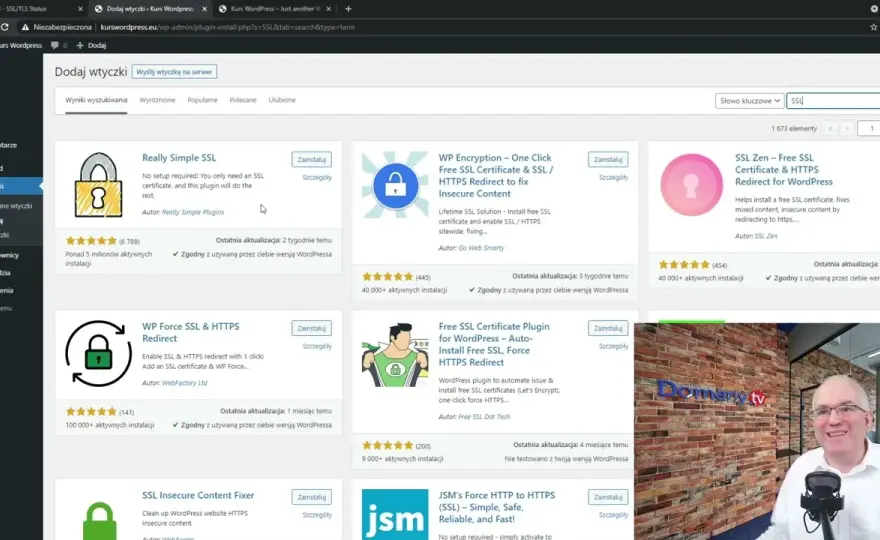
Task: Open Szczegóły for WP Force SSL
Action: click(x=317, y=346)
